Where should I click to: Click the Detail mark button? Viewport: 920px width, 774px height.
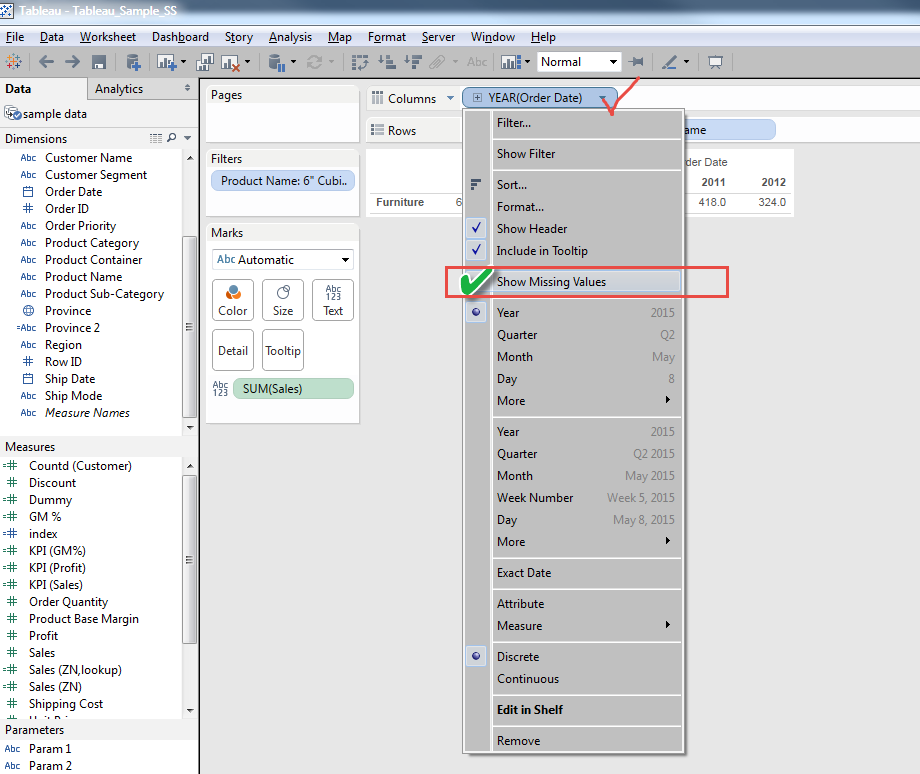[x=233, y=350]
